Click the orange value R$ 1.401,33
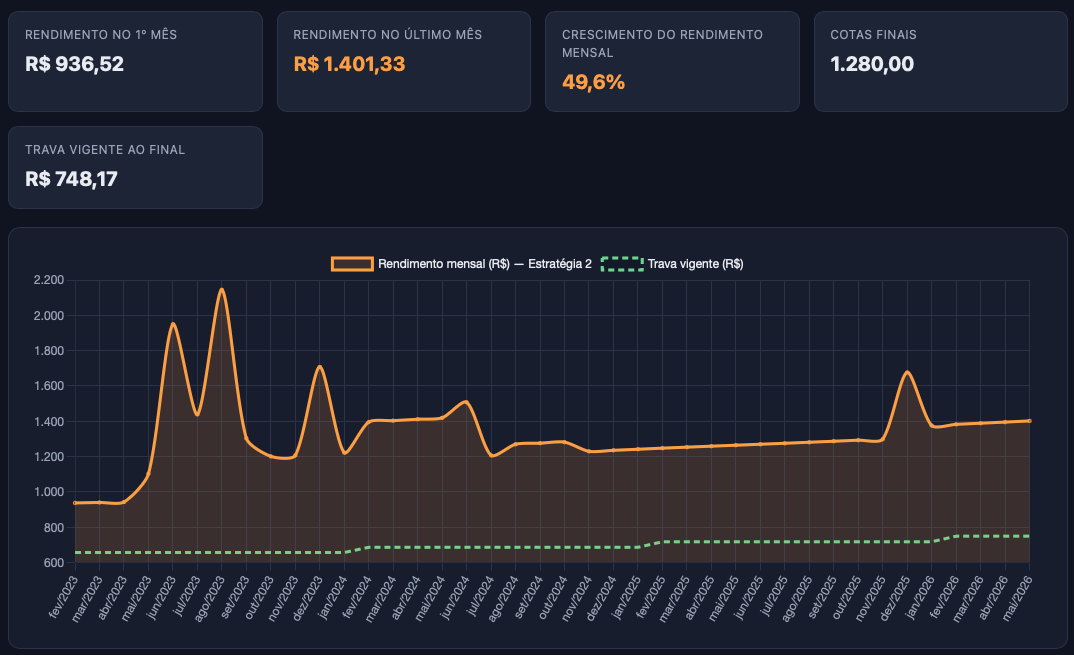This screenshot has height=655, width=1074. [x=349, y=64]
